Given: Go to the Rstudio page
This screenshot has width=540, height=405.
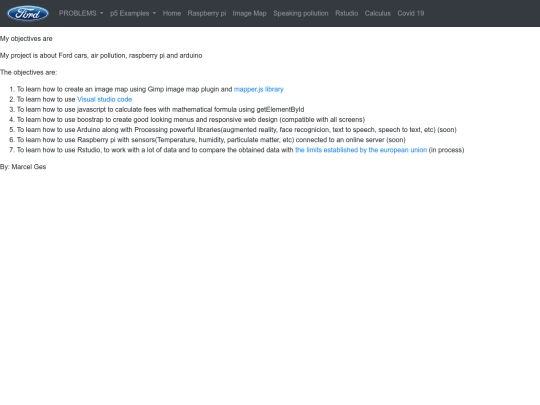Looking at the screenshot, I should [346, 13].
